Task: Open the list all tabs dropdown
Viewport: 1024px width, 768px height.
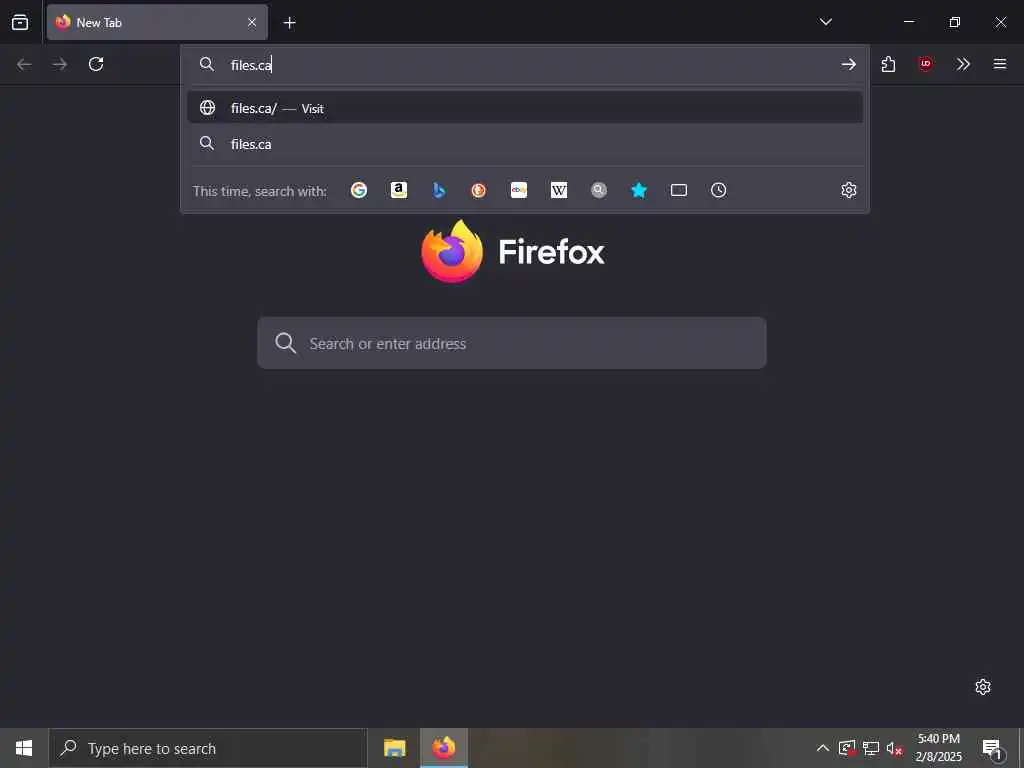Action: [x=825, y=22]
